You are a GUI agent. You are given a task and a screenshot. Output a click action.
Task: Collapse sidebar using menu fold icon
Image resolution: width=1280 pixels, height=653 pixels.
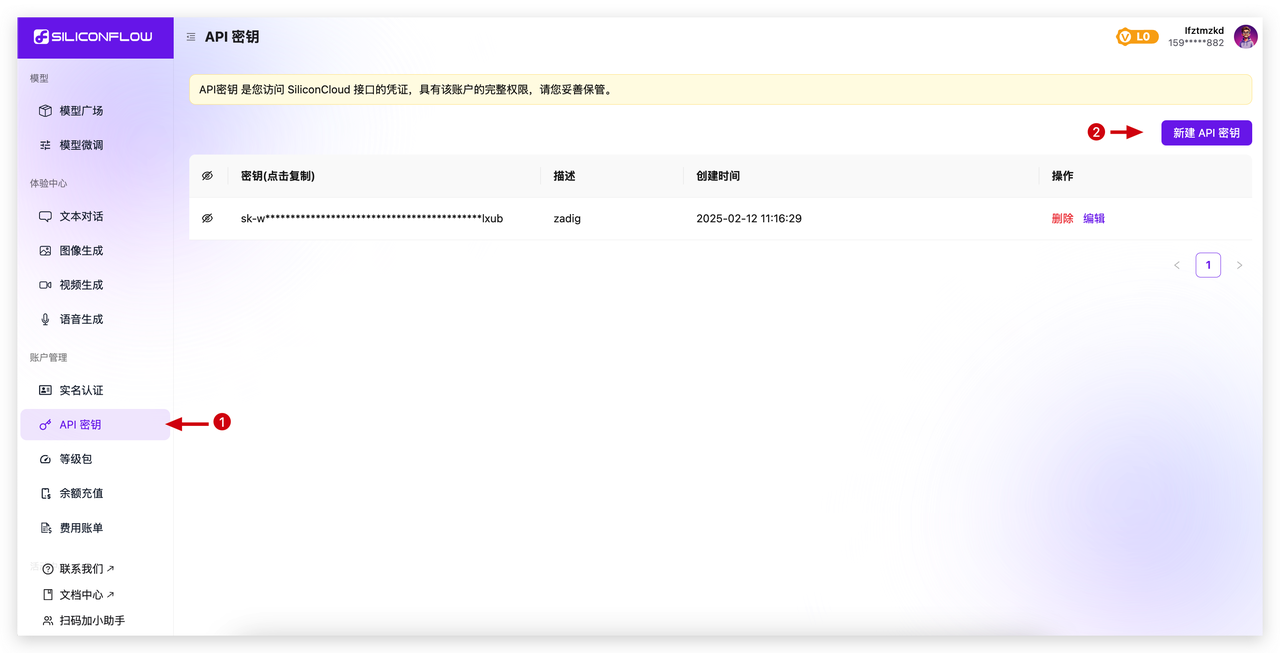(x=190, y=37)
